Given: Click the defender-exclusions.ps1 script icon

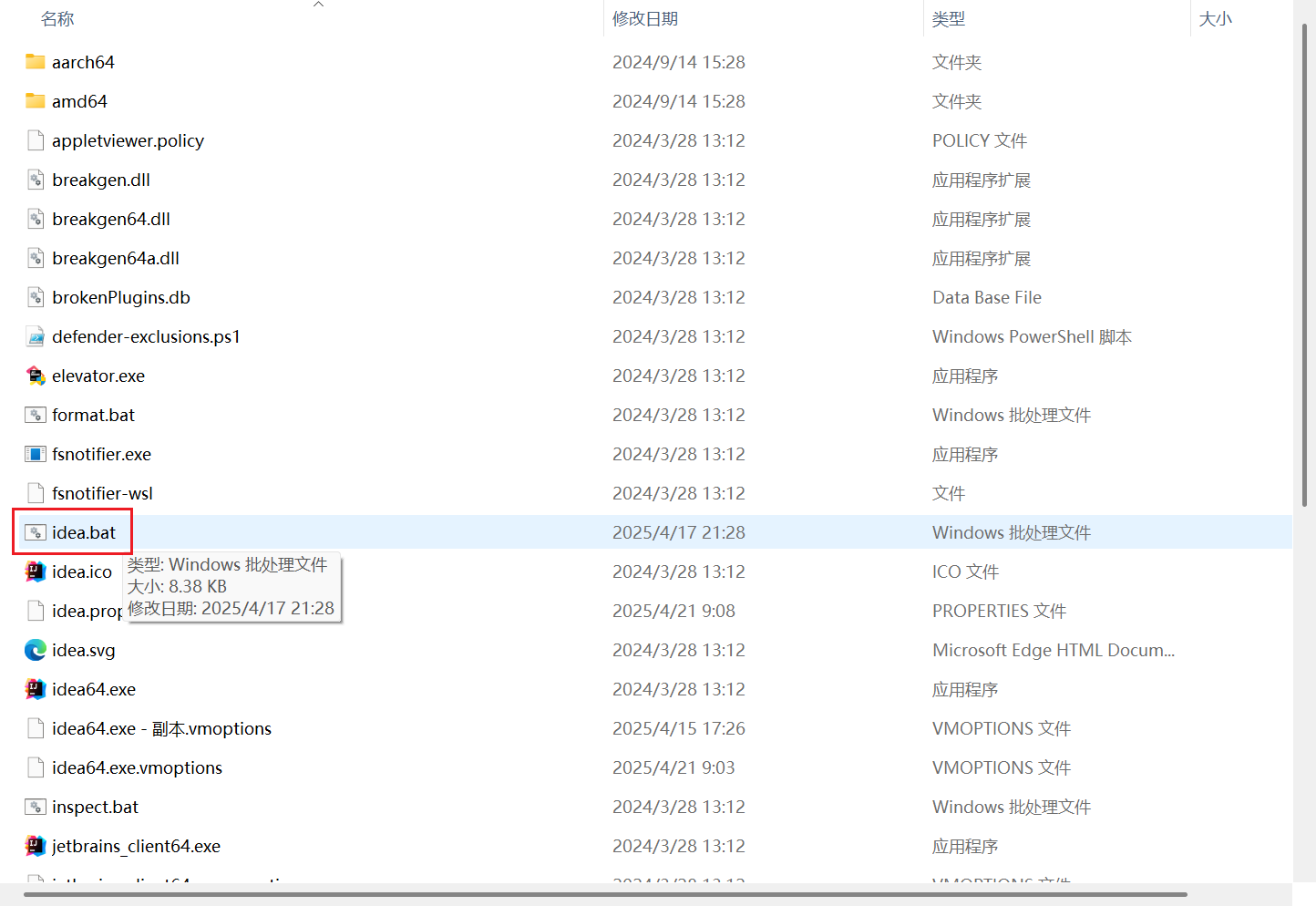Looking at the screenshot, I should pos(36,336).
